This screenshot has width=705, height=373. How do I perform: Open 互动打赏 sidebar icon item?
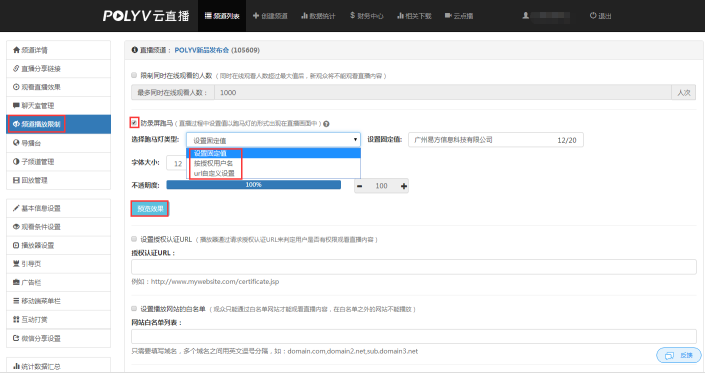[17, 320]
